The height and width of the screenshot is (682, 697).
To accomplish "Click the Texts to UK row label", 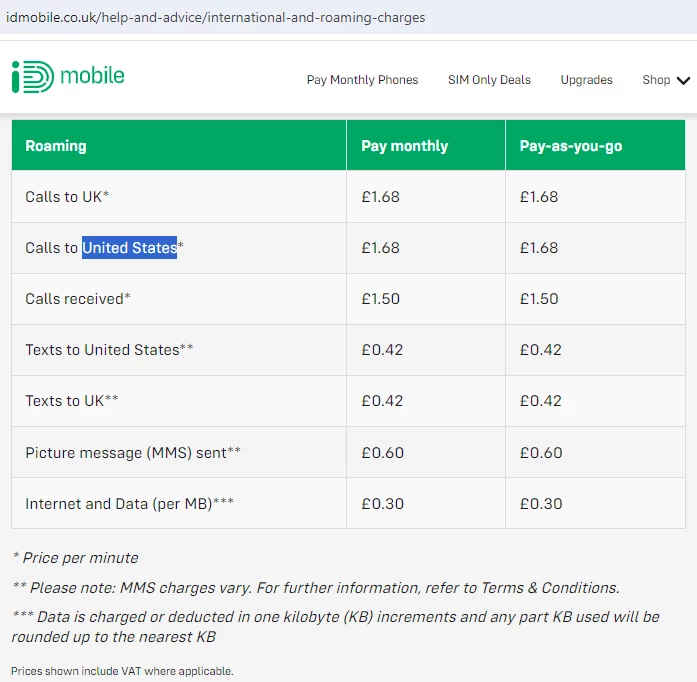I will point(71,401).
